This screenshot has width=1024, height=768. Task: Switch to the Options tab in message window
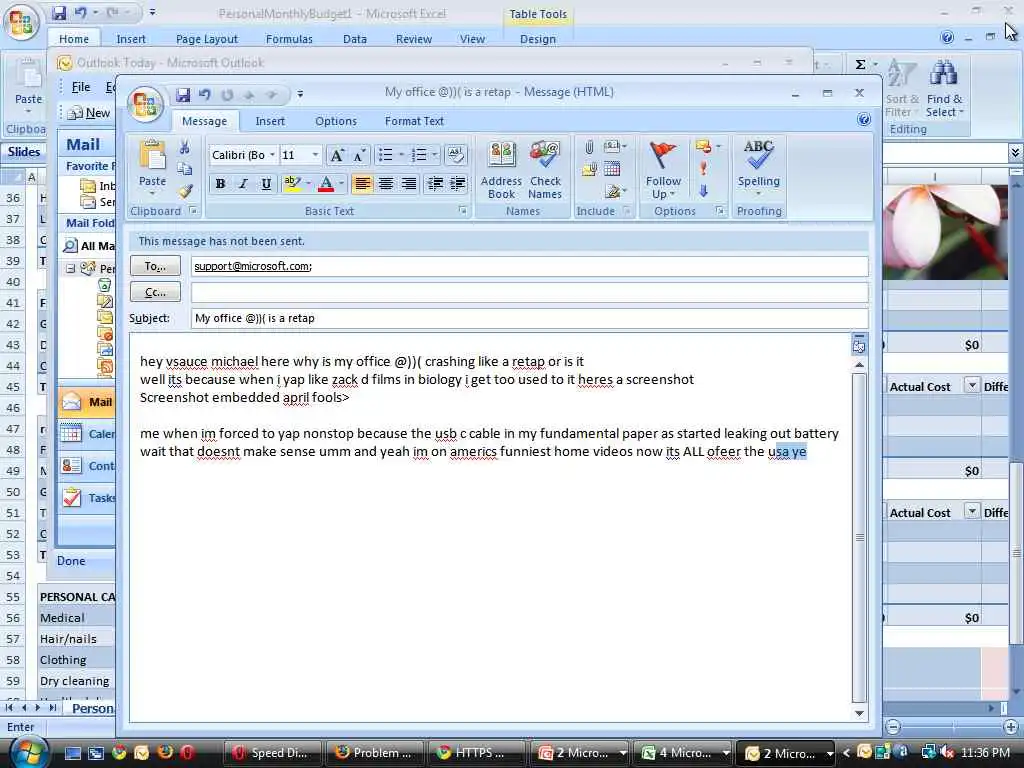(x=336, y=121)
